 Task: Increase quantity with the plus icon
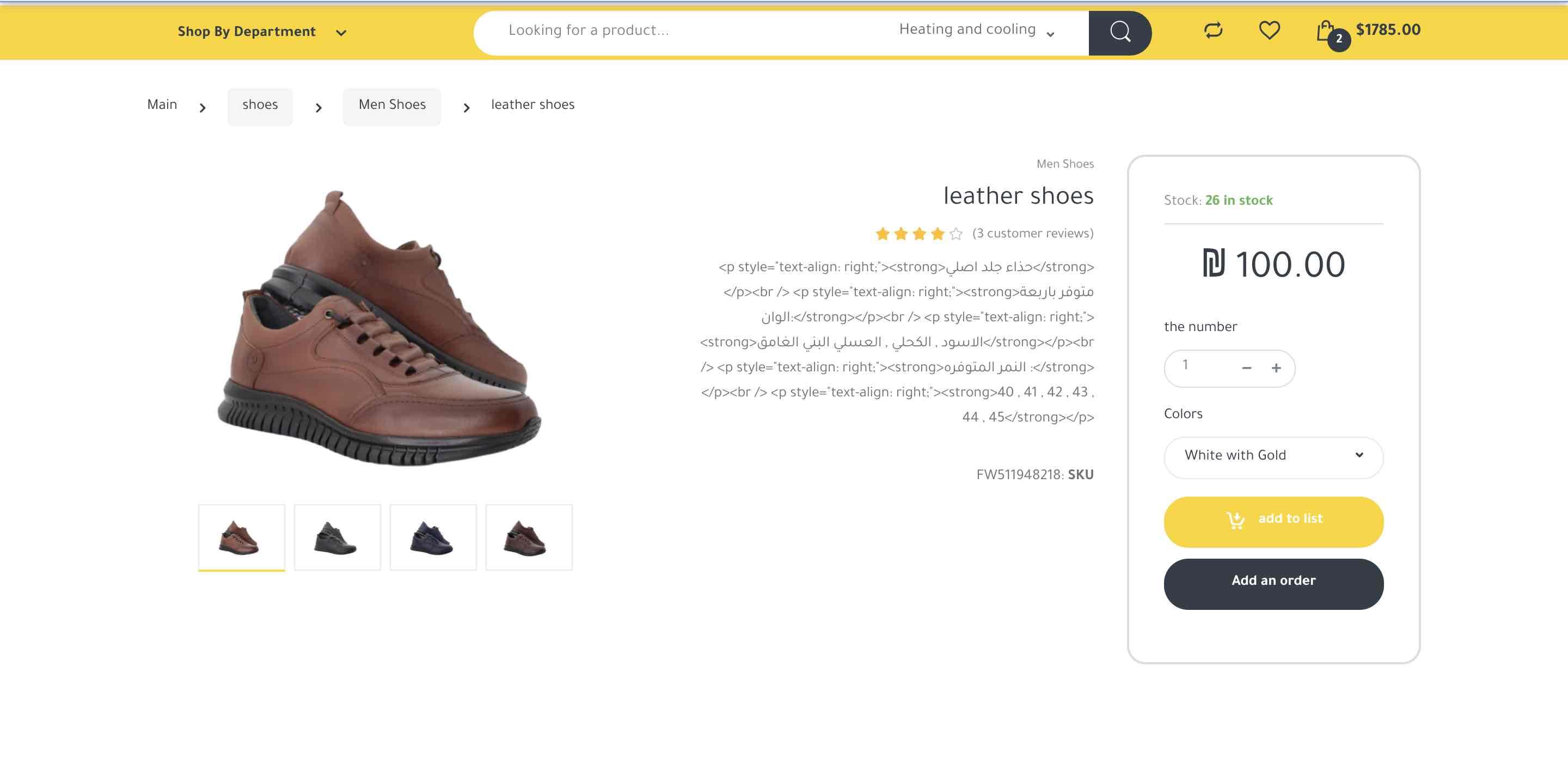pos(1276,368)
